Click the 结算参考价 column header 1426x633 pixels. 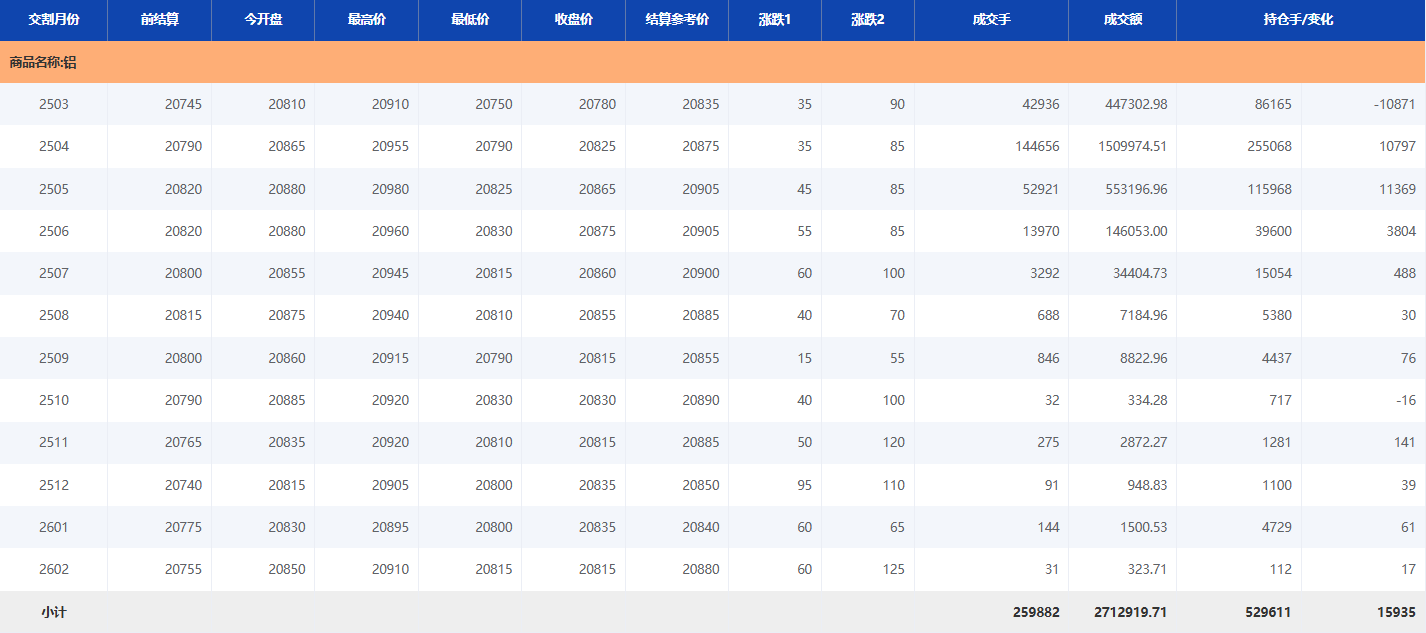[677, 20]
